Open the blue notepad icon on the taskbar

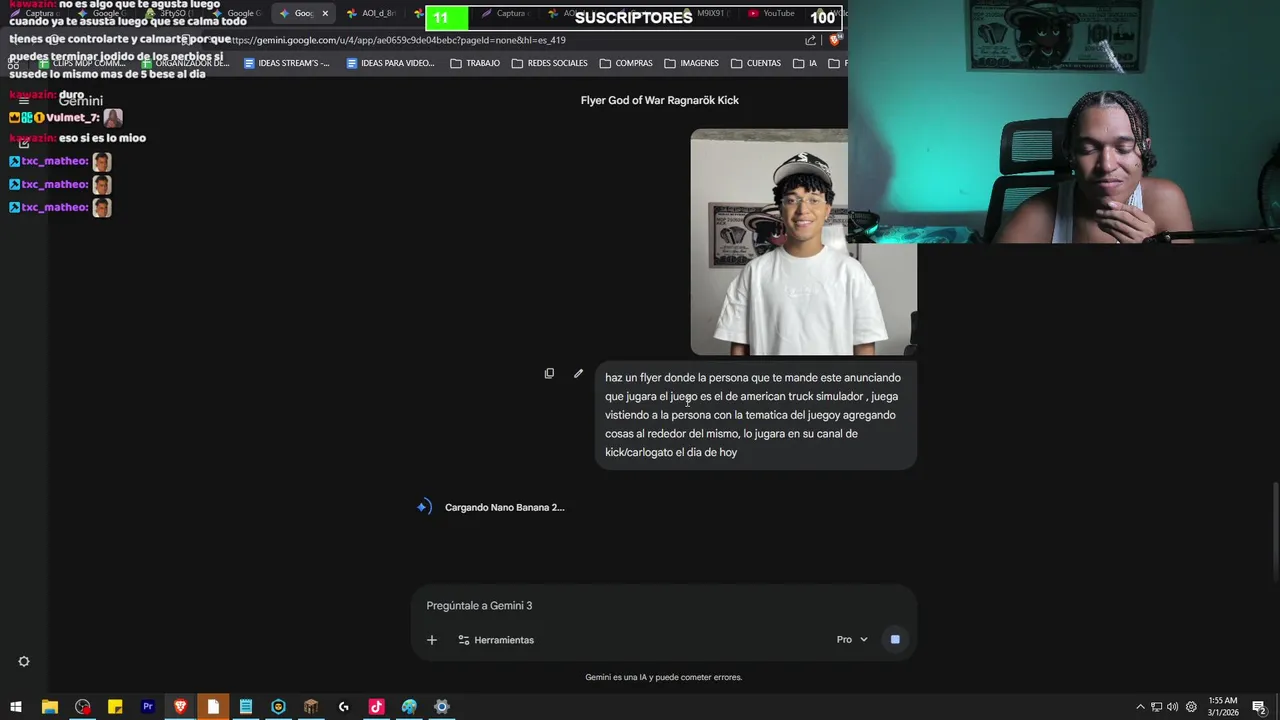pos(246,707)
